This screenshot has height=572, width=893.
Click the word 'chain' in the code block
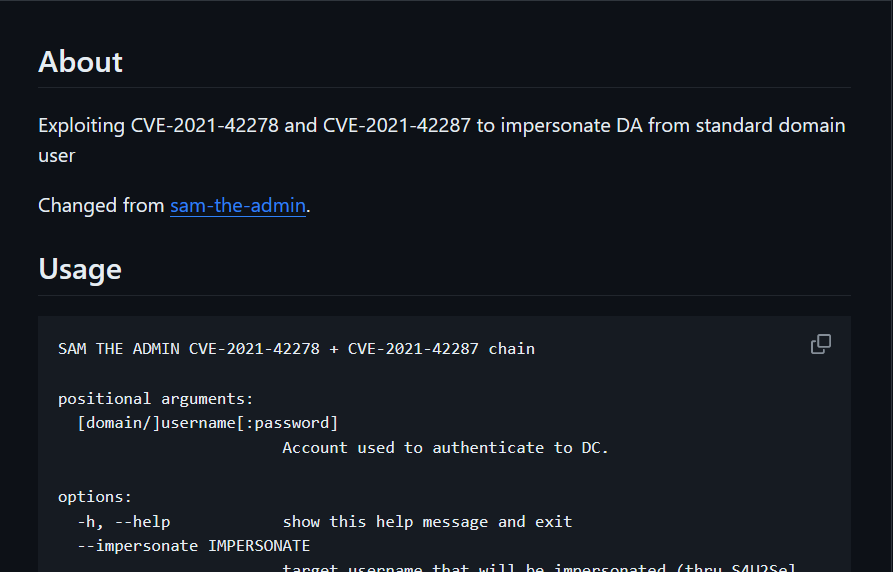point(511,349)
